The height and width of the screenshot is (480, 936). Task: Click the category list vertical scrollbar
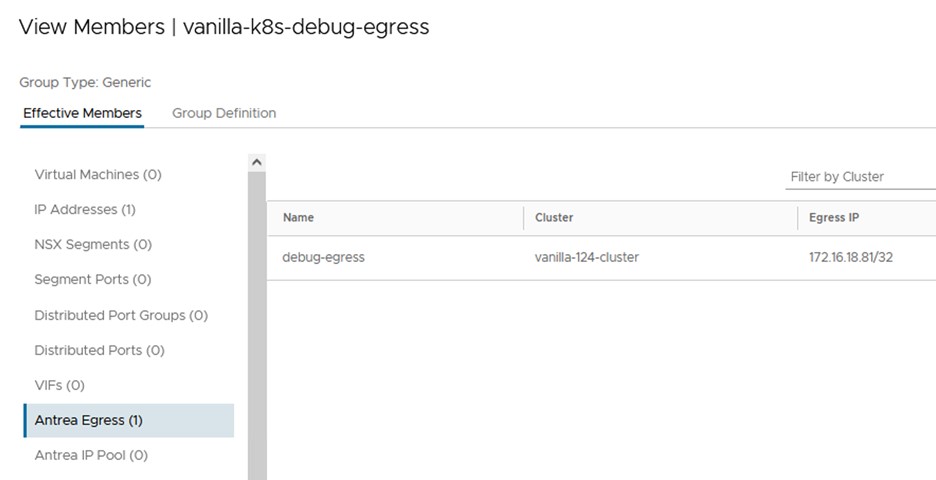pyautogui.click(x=257, y=320)
